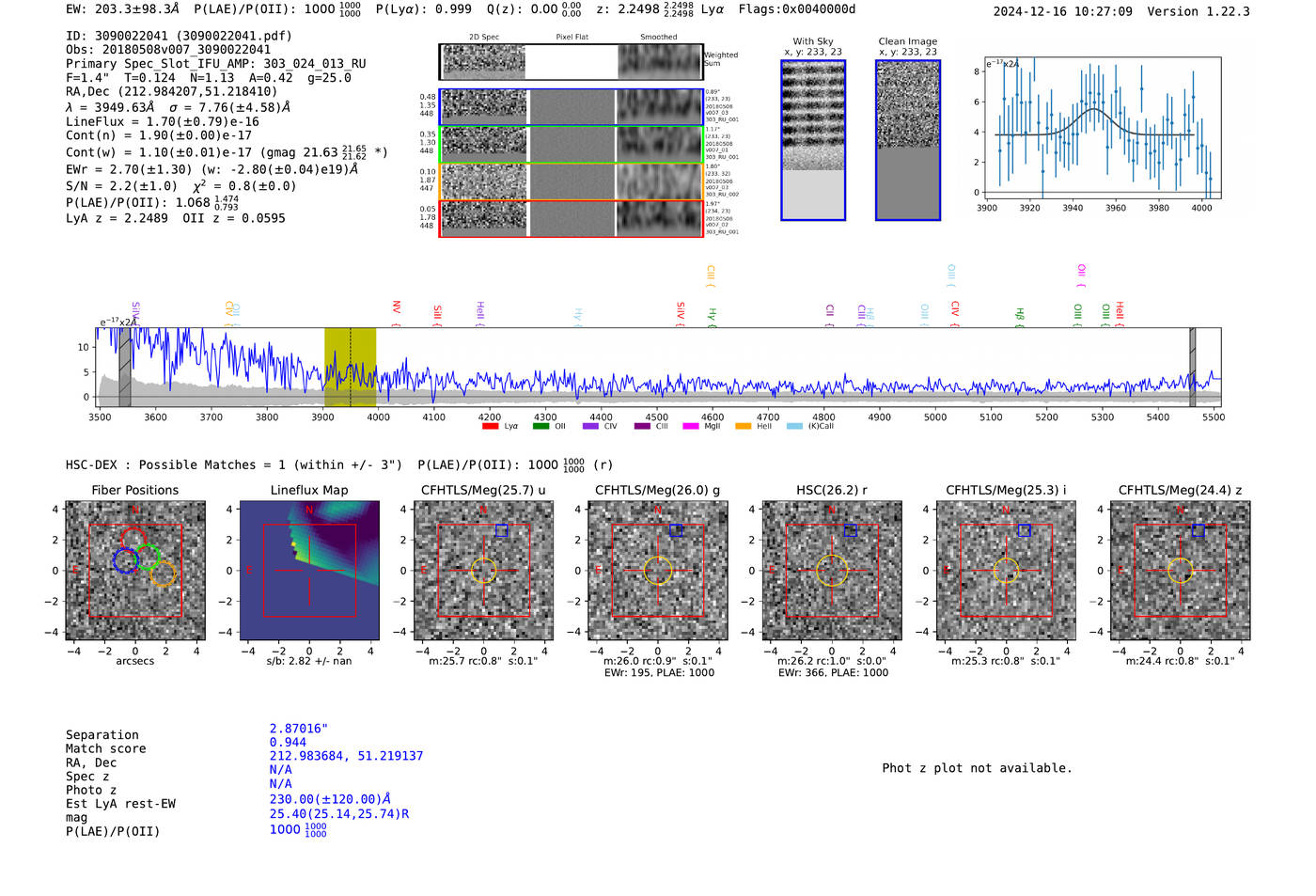
Task: Click the 'Flags:0x0040000d' header text
Action: 797,9
